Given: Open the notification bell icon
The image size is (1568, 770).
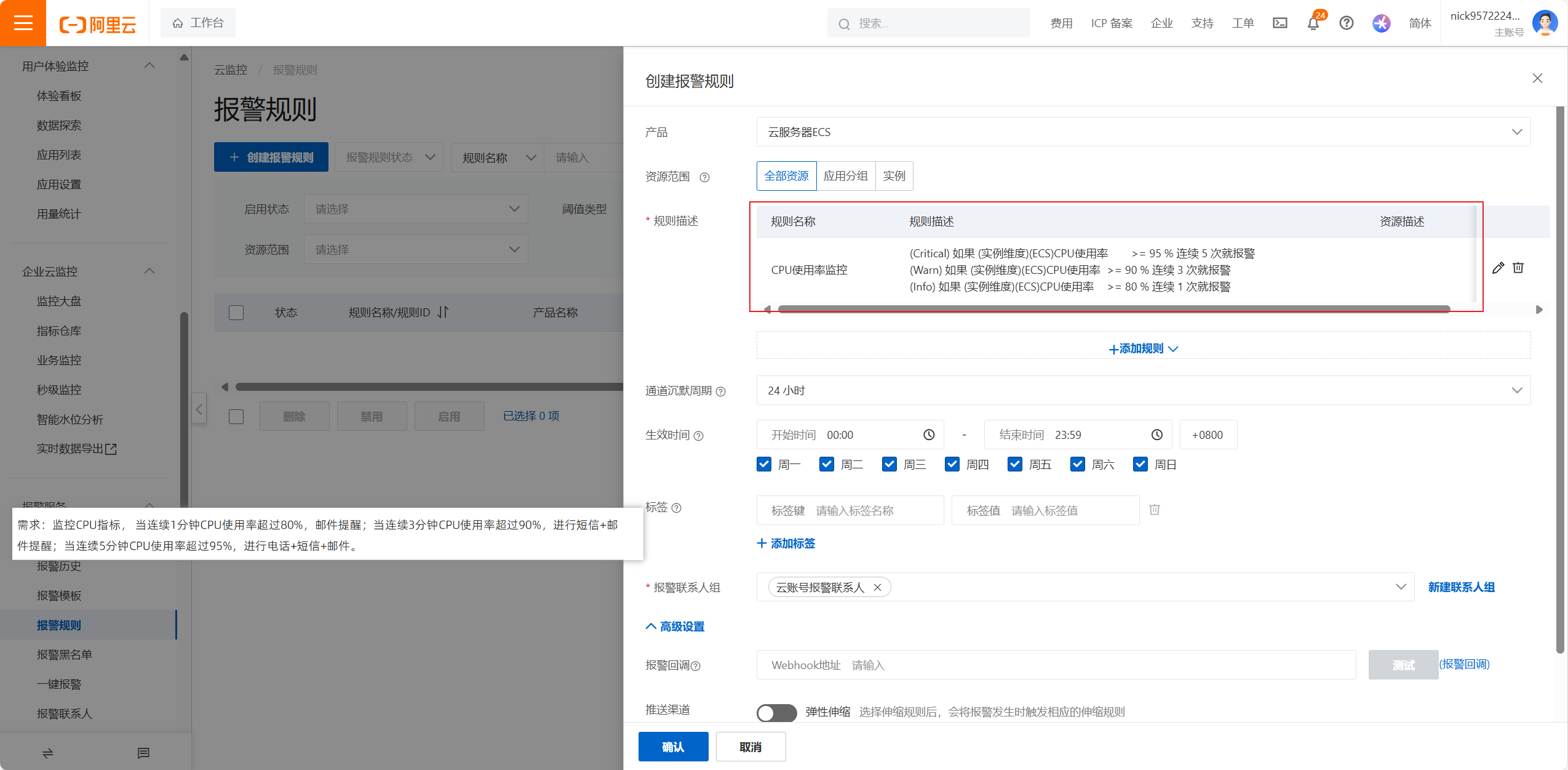Looking at the screenshot, I should pos(1313,23).
